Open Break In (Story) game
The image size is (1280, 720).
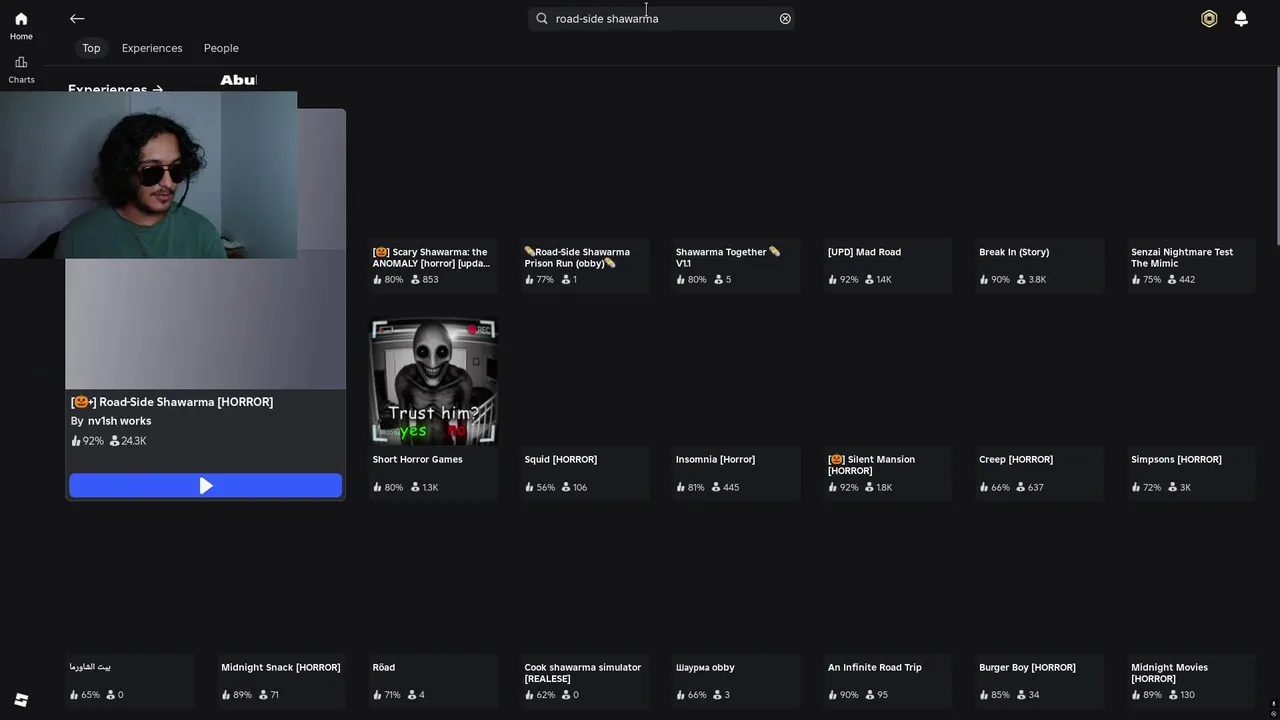[x=1014, y=252]
